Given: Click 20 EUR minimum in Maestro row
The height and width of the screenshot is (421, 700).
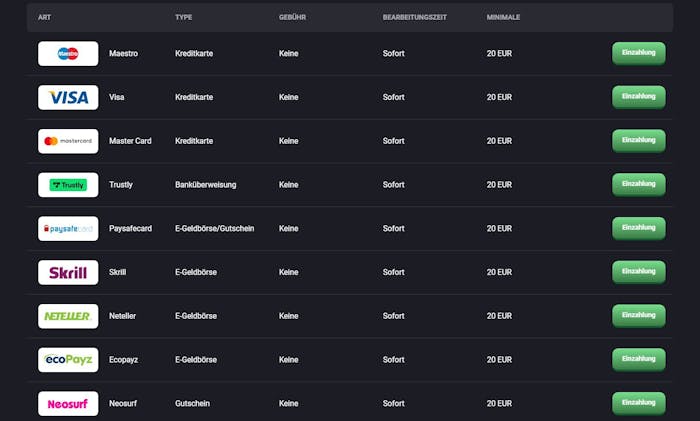Looking at the screenshot, I should click(499, 54).
